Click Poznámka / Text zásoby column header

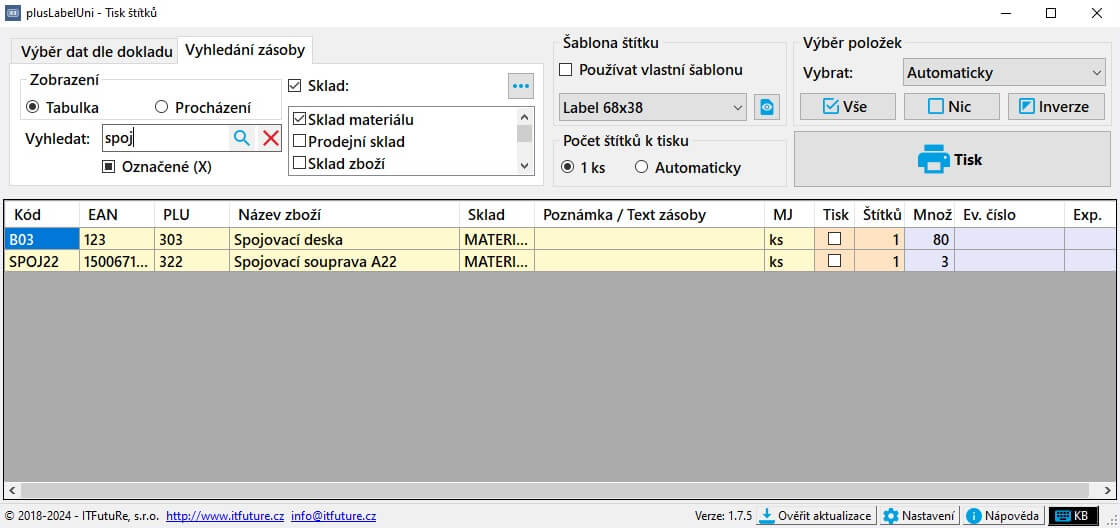(649, 215)
